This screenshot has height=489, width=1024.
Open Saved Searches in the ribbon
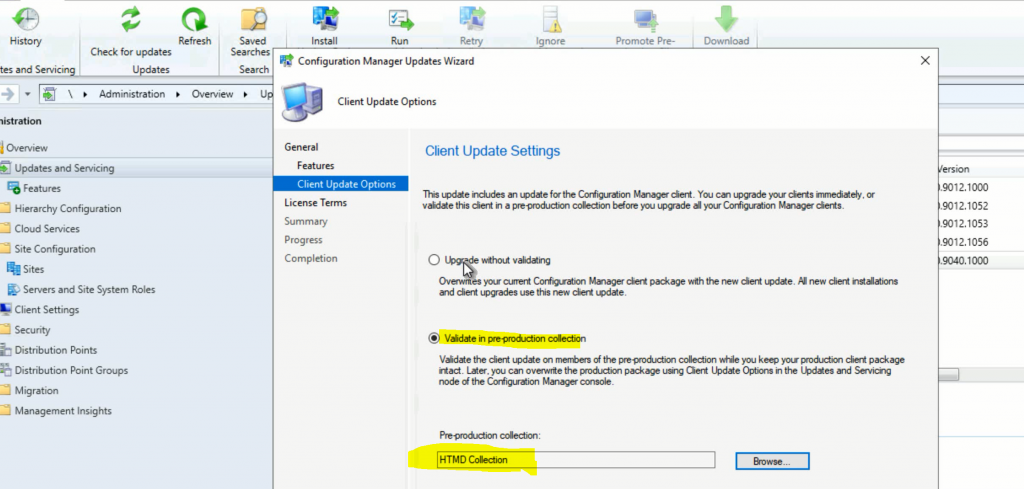pyautogui.click(x=253, y=19)
